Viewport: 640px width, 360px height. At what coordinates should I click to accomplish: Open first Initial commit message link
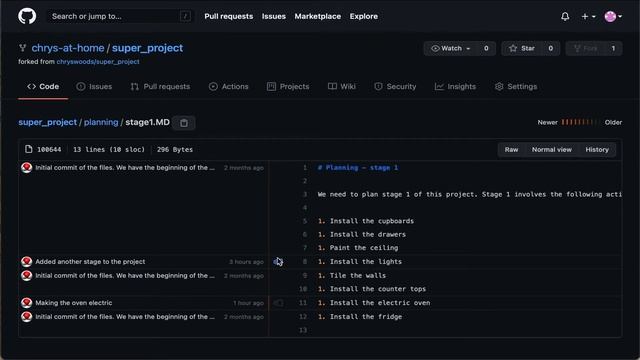point(125,167)
